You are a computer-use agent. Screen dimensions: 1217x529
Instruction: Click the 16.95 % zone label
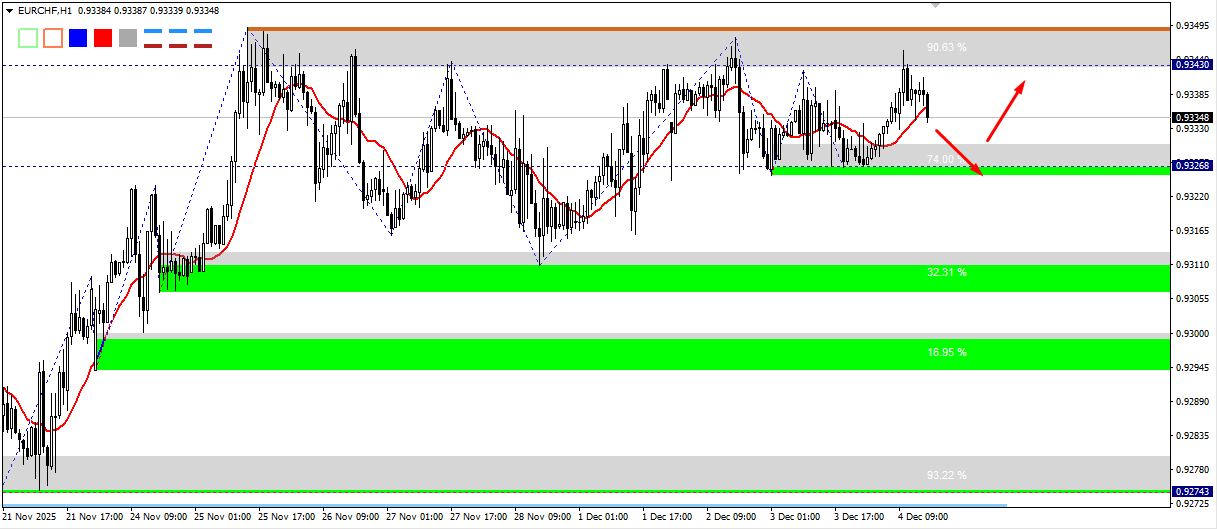pos(946,352)
